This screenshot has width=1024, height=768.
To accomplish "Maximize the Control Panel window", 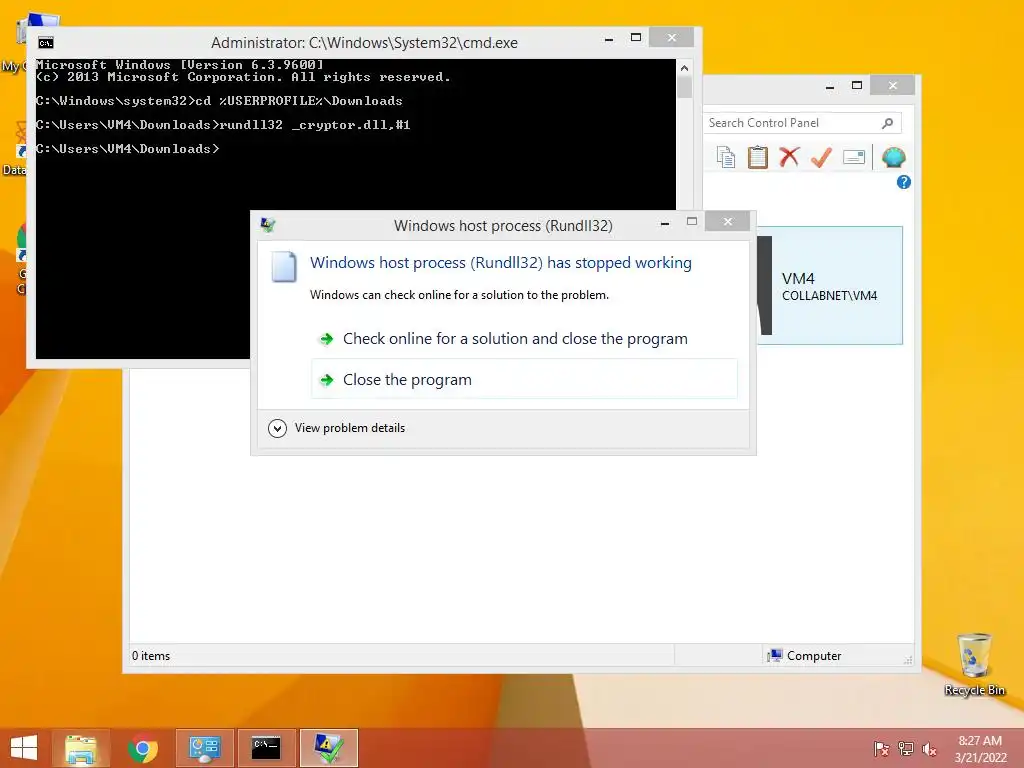I will tap(857, 86).
